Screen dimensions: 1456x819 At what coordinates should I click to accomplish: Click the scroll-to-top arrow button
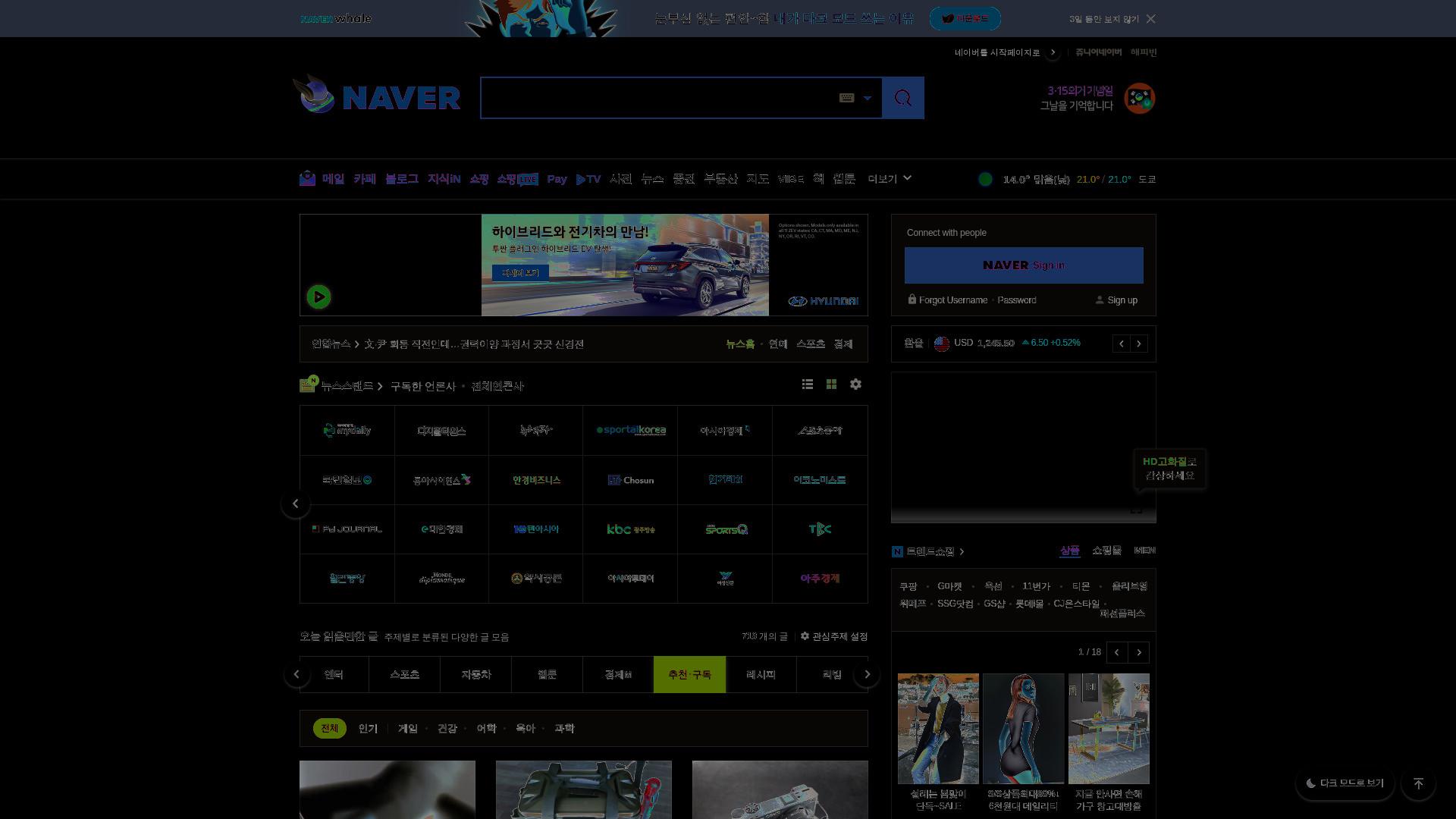[x=1418, y=783]
